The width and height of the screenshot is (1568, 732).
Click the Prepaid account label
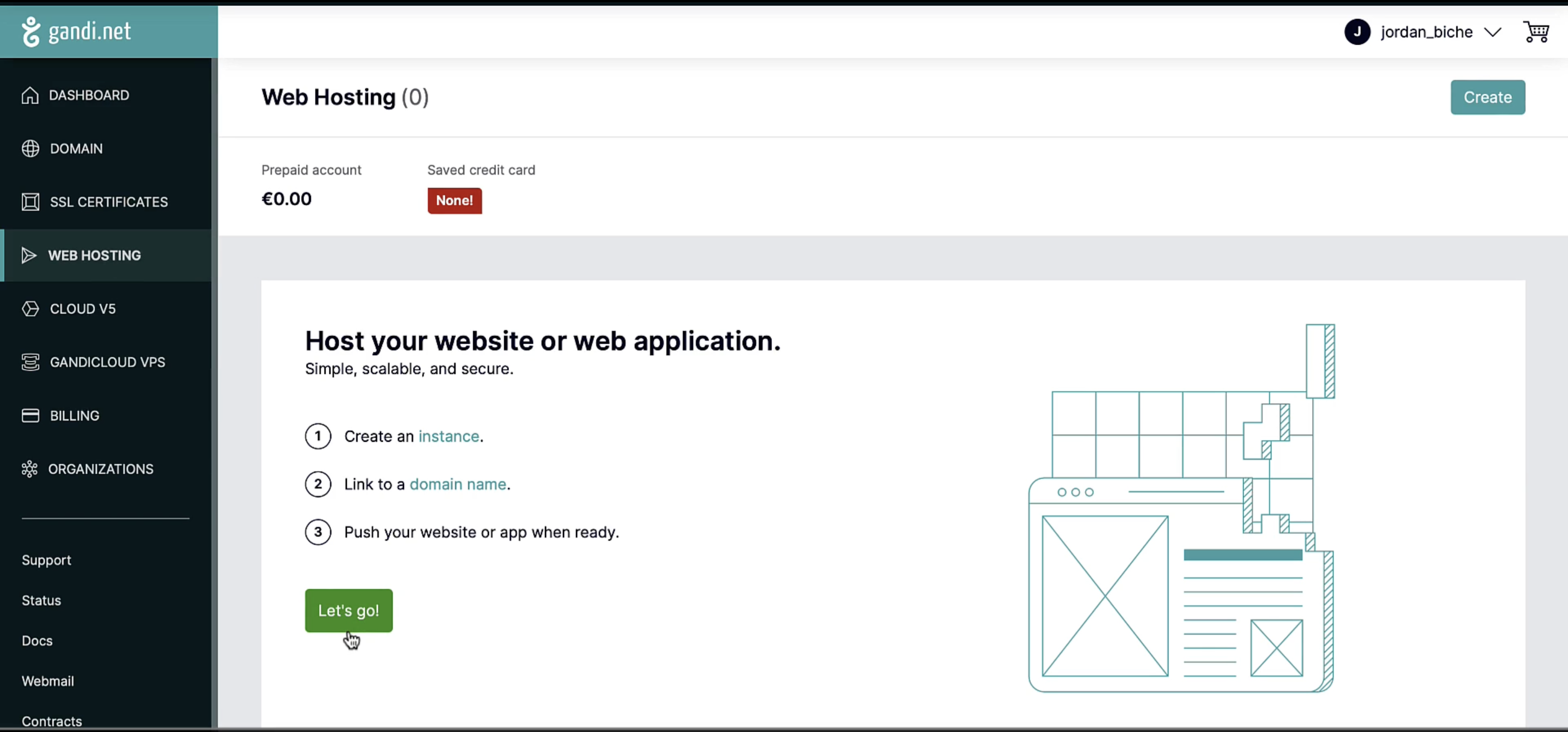(311, 170)
